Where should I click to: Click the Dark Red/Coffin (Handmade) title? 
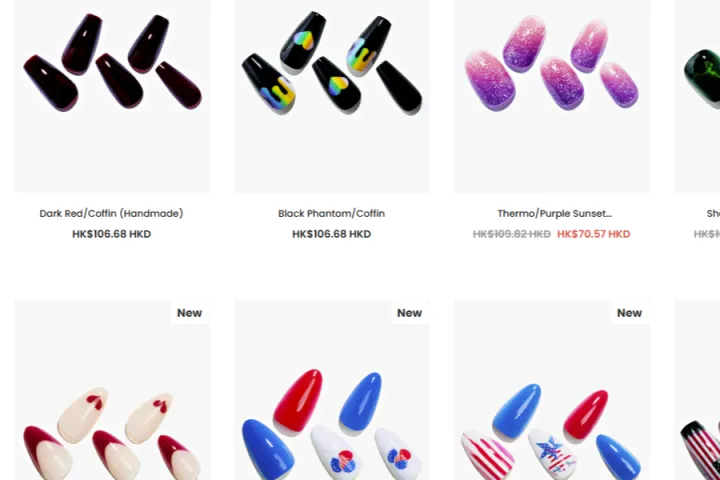click(x=111, y=214)
